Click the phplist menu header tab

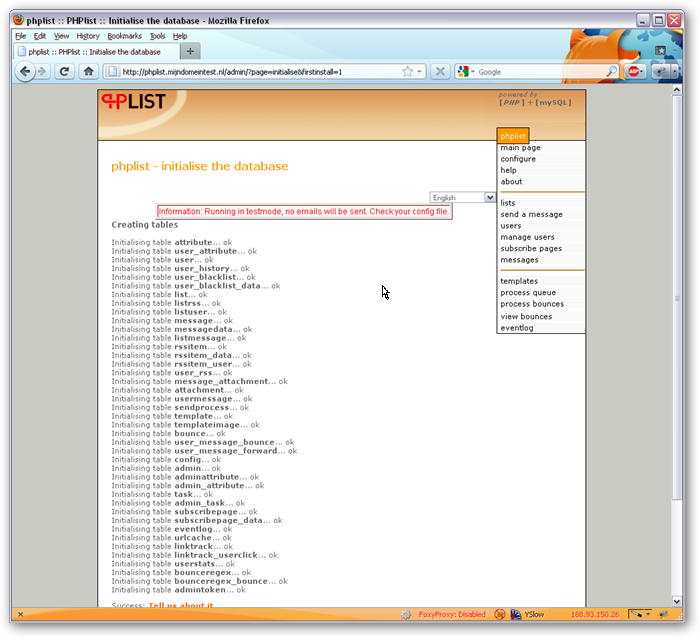[512, 136]
